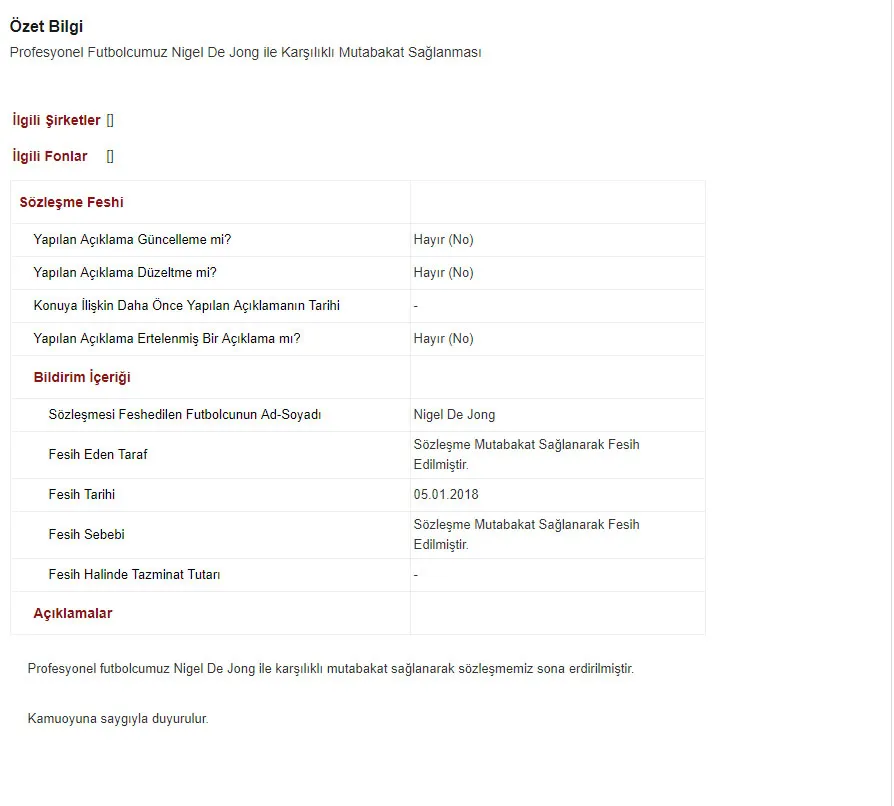Click the brackets next to İlgili Fonlar

110,156
